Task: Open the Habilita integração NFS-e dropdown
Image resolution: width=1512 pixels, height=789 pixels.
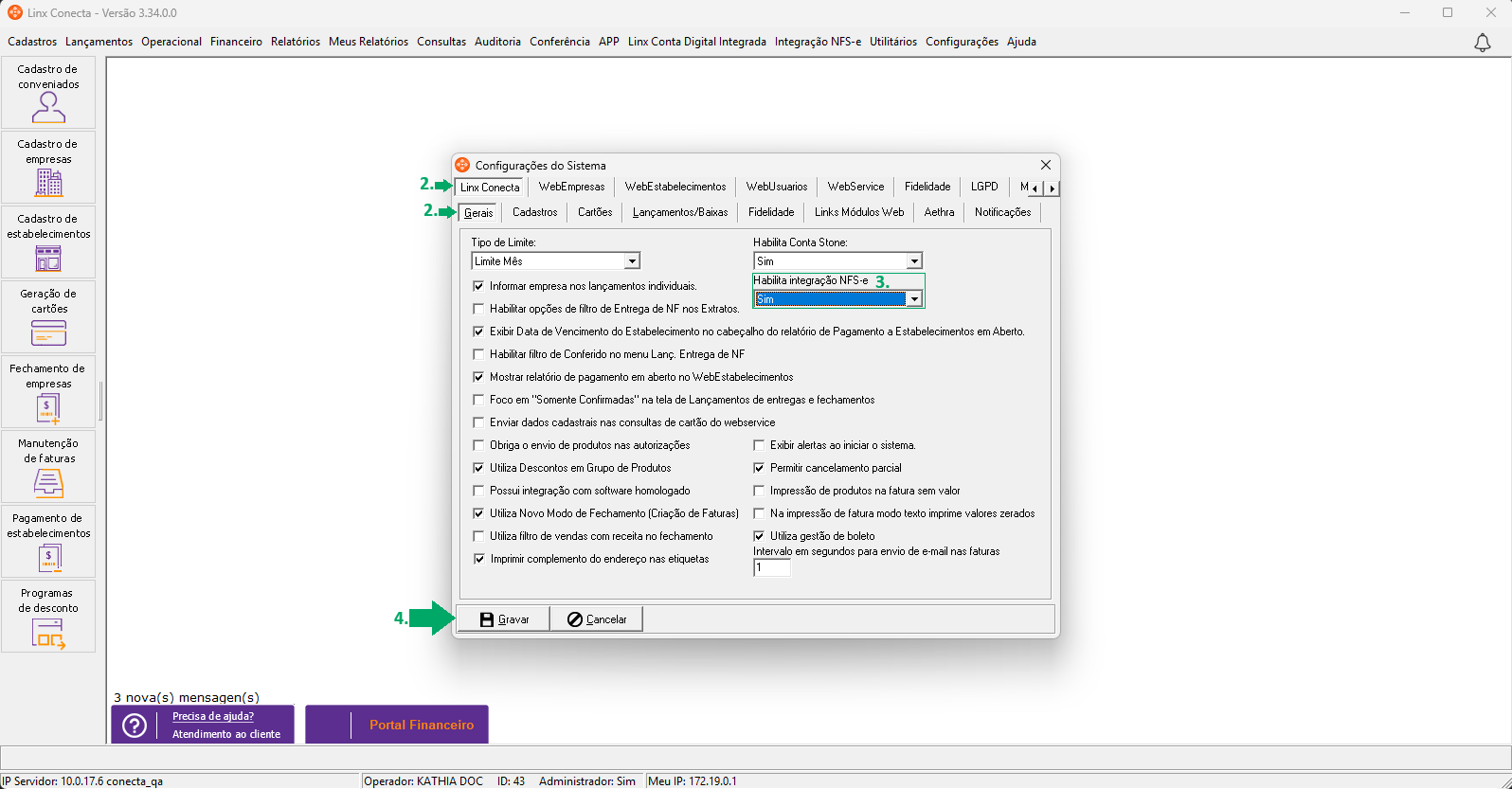Action: point(914,299)
